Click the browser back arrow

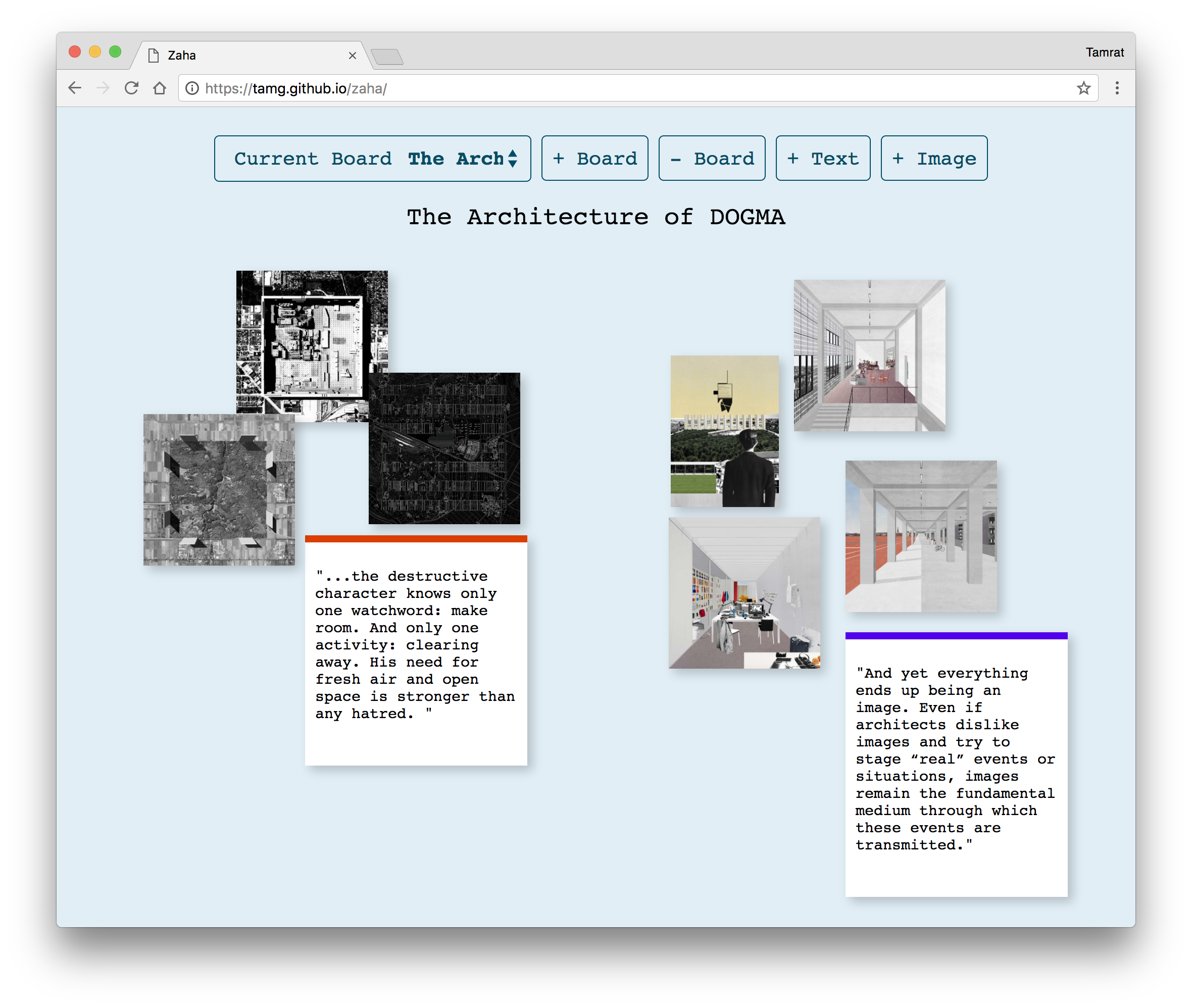[x=75, y=88]
